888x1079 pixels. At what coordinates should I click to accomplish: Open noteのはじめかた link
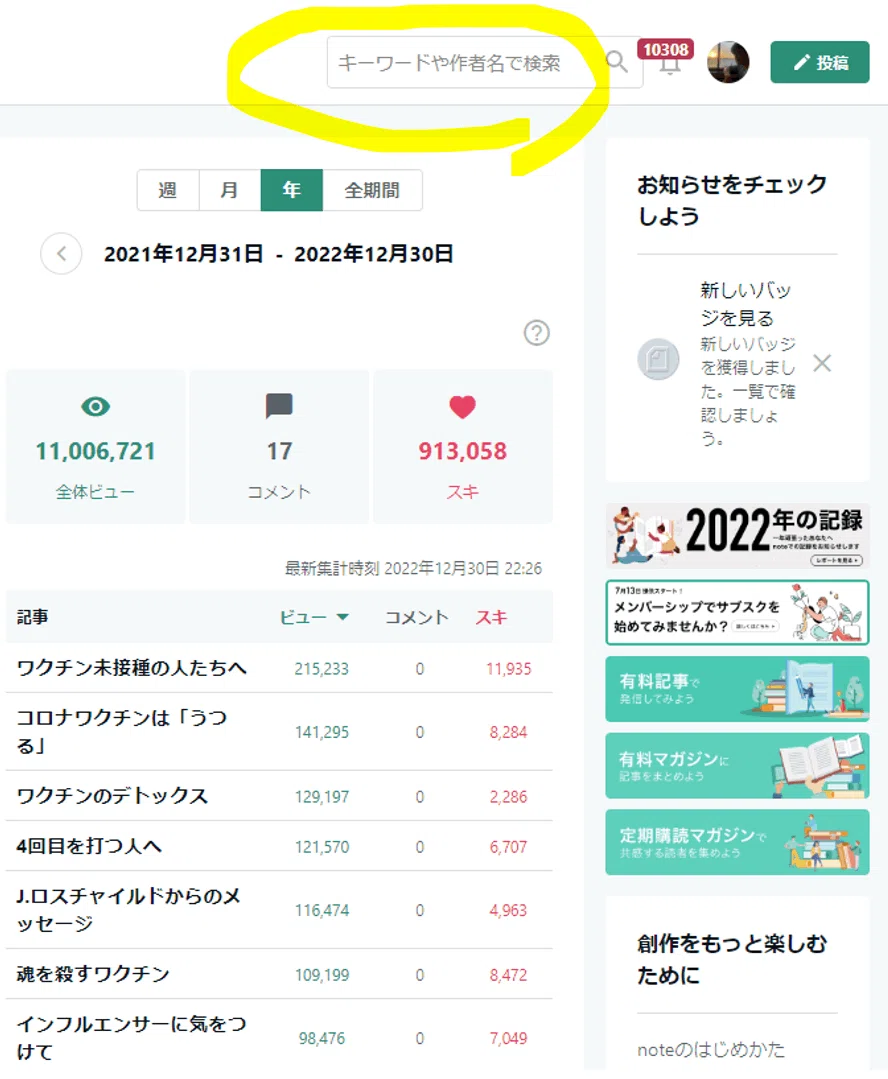(x=711, y=1049)
